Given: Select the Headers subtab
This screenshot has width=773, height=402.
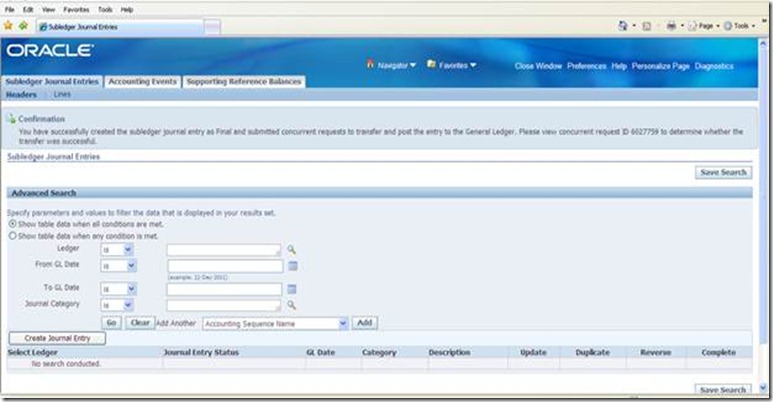Looking at the screenshot, I should click(21, 94).
